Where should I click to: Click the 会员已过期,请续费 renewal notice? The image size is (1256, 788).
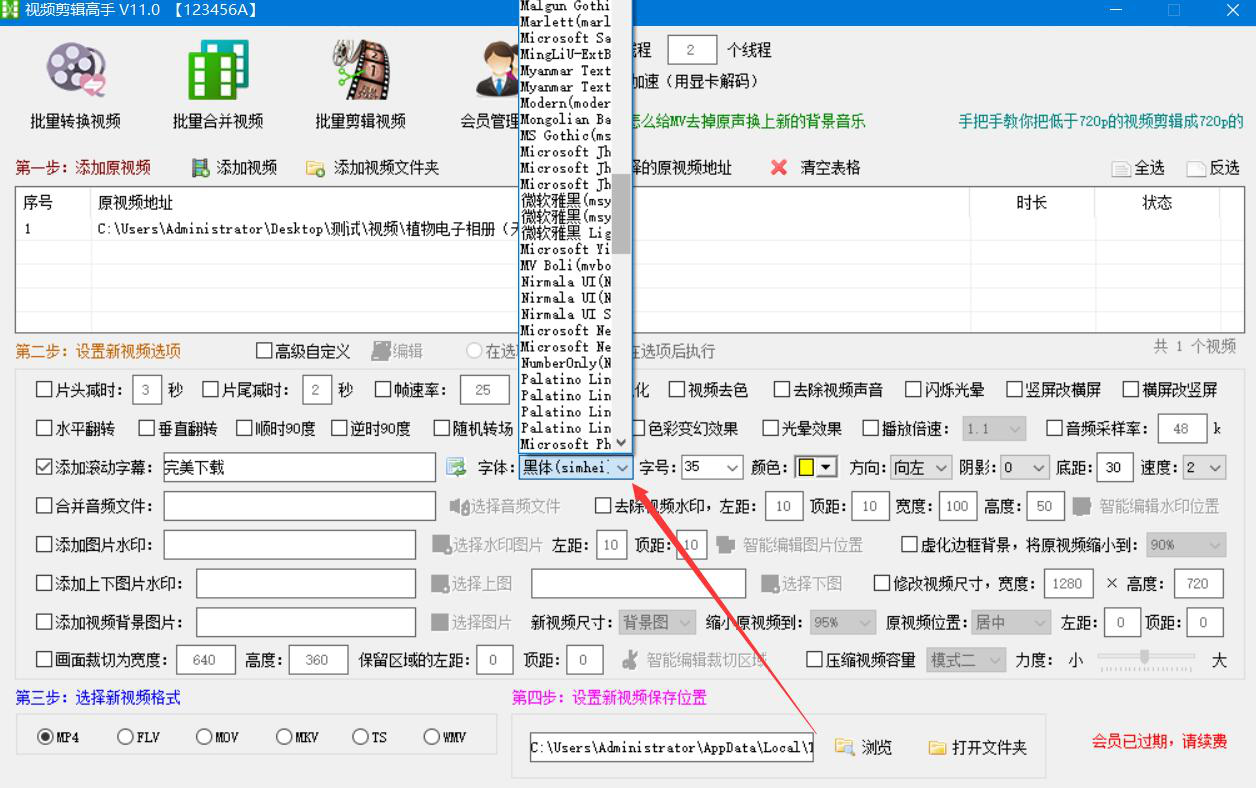1159,741
